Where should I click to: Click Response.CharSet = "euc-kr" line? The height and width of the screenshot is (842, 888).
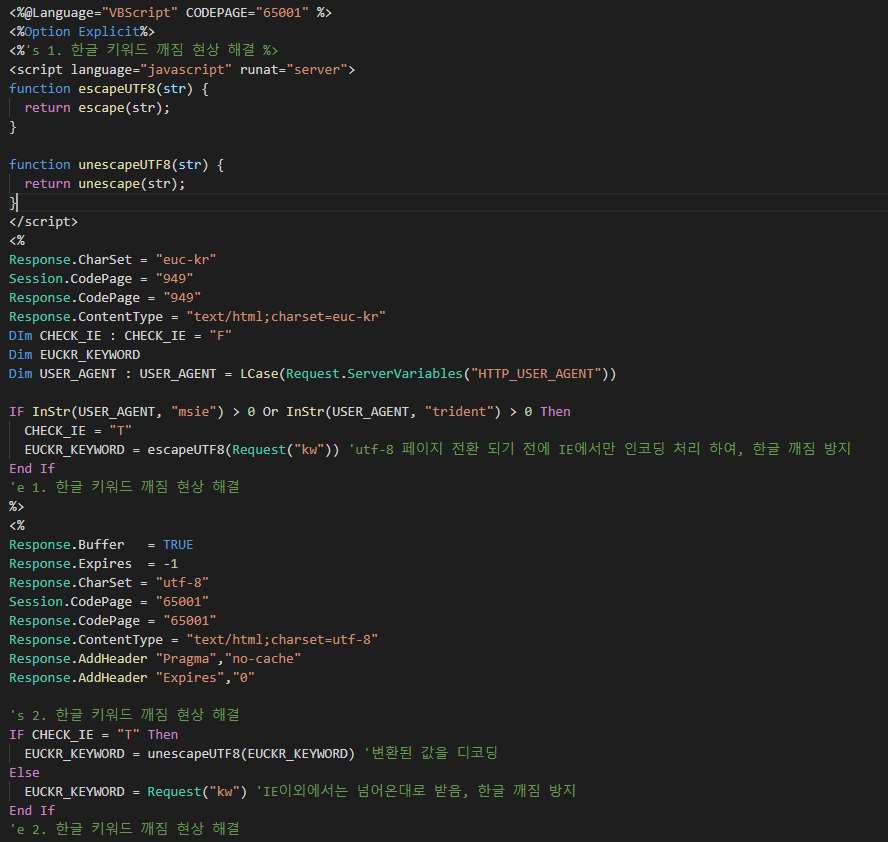[113, 260]
